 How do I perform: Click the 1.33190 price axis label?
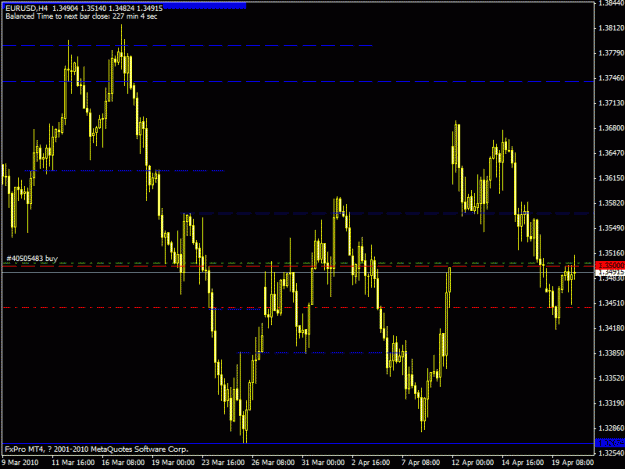pos(611,403)
